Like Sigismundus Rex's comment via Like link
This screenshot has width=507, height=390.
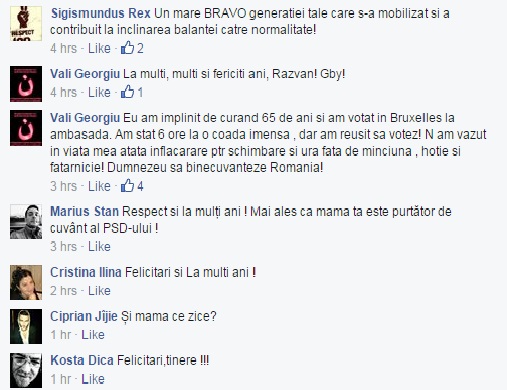(99, 48)
